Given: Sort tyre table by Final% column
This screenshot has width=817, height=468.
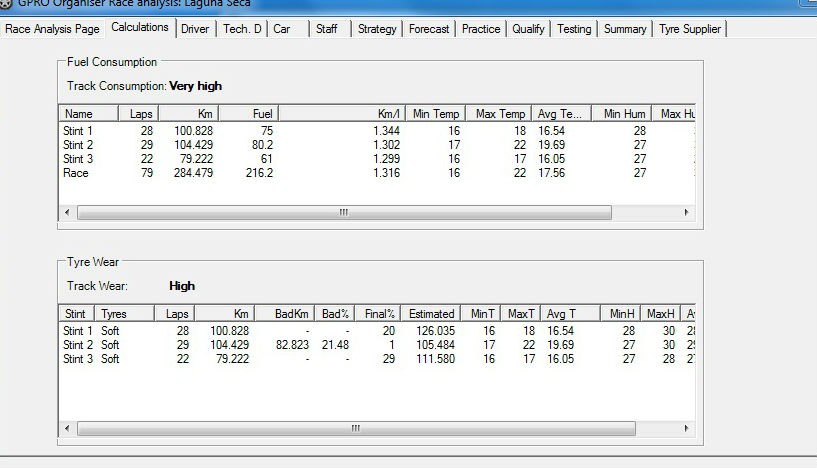Looking at the screenshot, I should click(378, 314).
